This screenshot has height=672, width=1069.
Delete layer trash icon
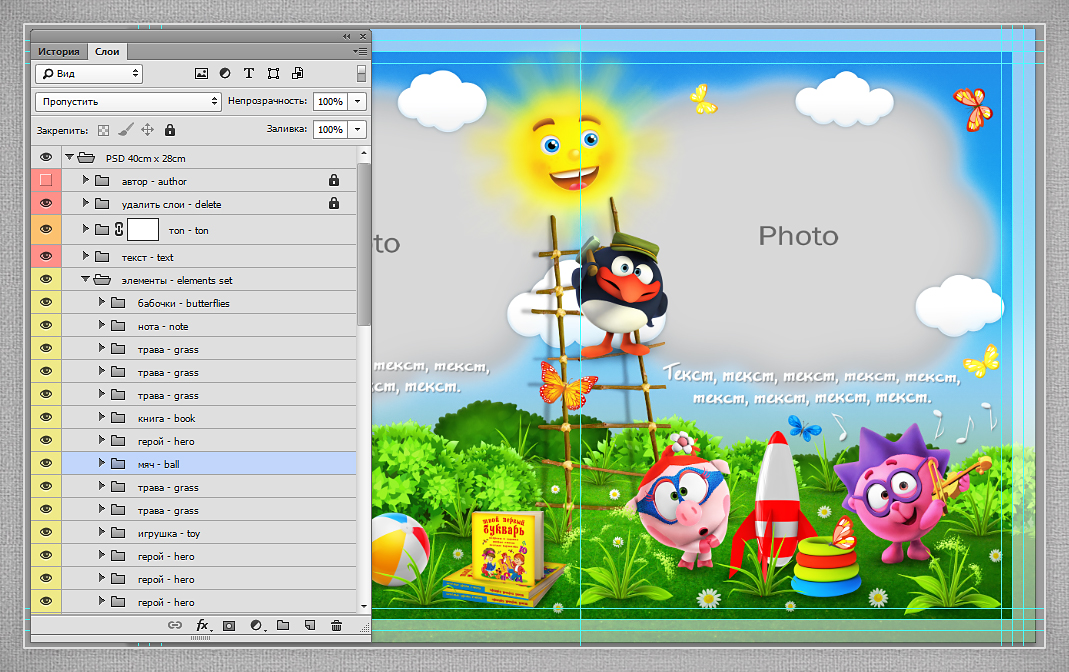tap(336, 625)
